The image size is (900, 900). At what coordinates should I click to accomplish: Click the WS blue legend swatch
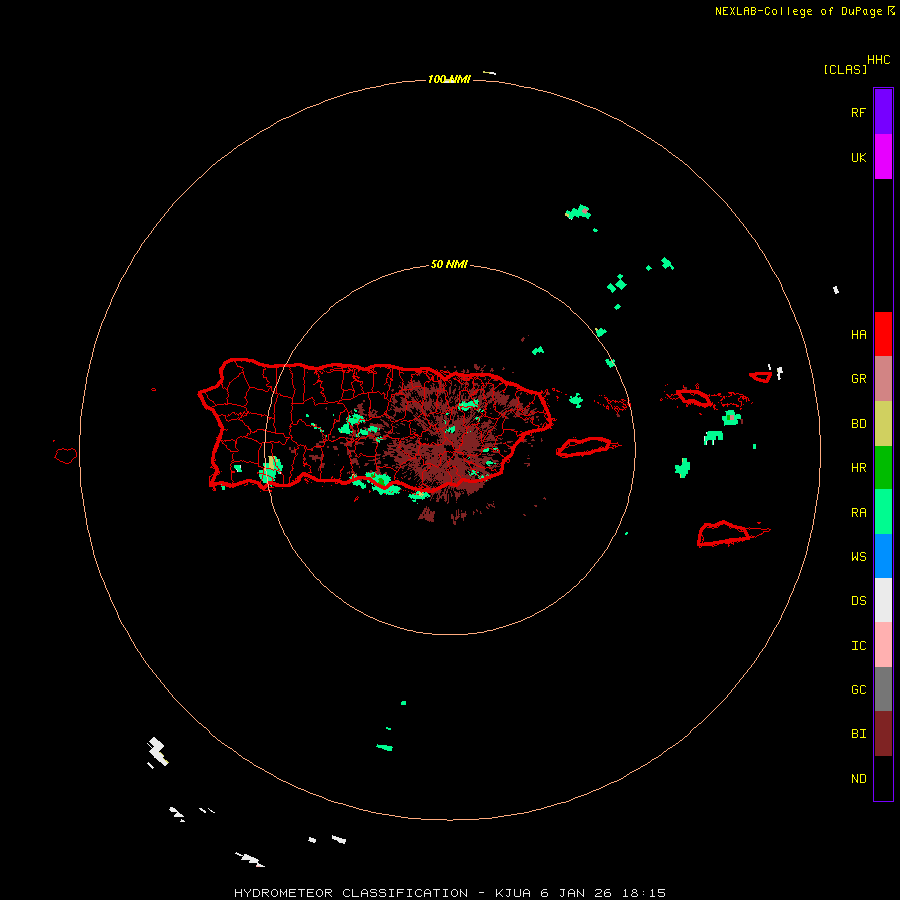click(883, 556)
